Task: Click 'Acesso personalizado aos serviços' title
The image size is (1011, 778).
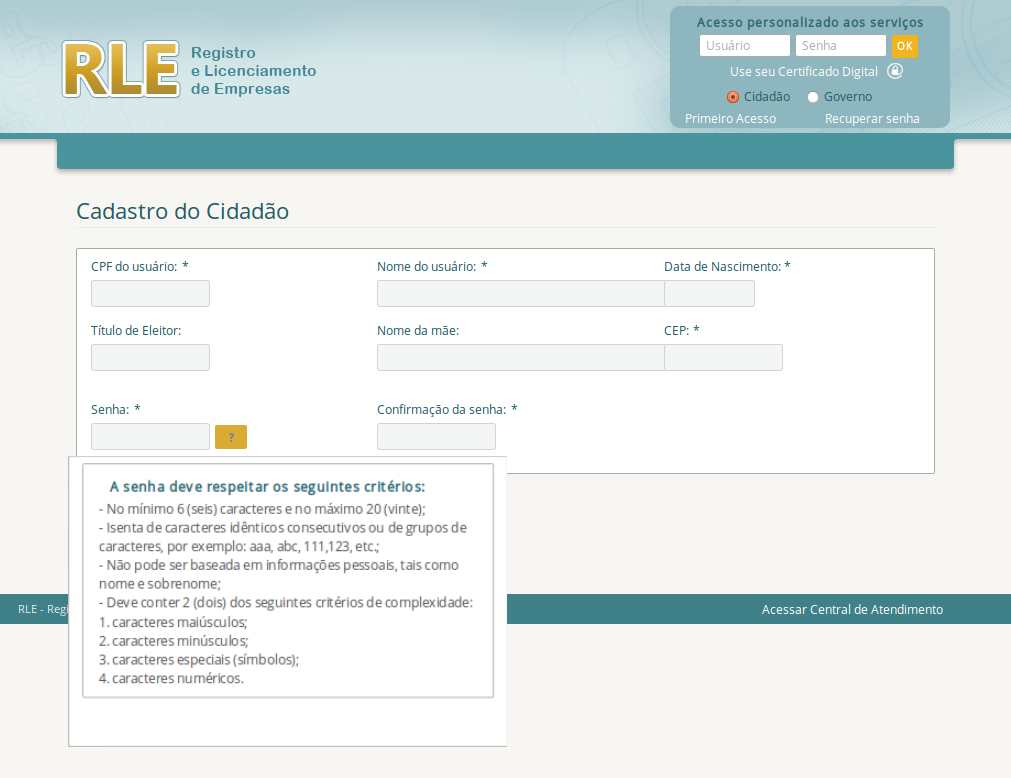Action: click(x=810, y=23)
